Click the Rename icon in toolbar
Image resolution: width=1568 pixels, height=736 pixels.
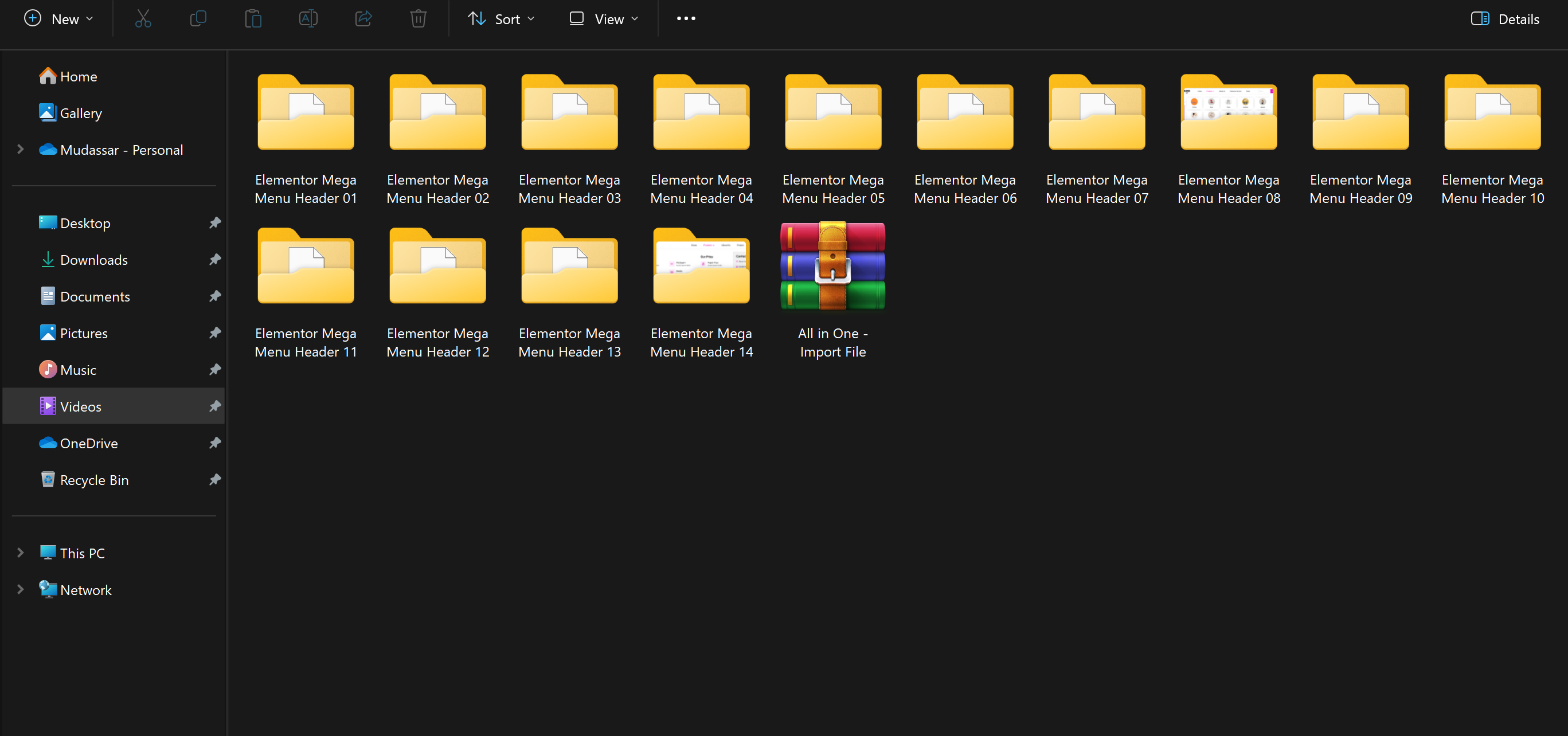(x=308, y=19)
